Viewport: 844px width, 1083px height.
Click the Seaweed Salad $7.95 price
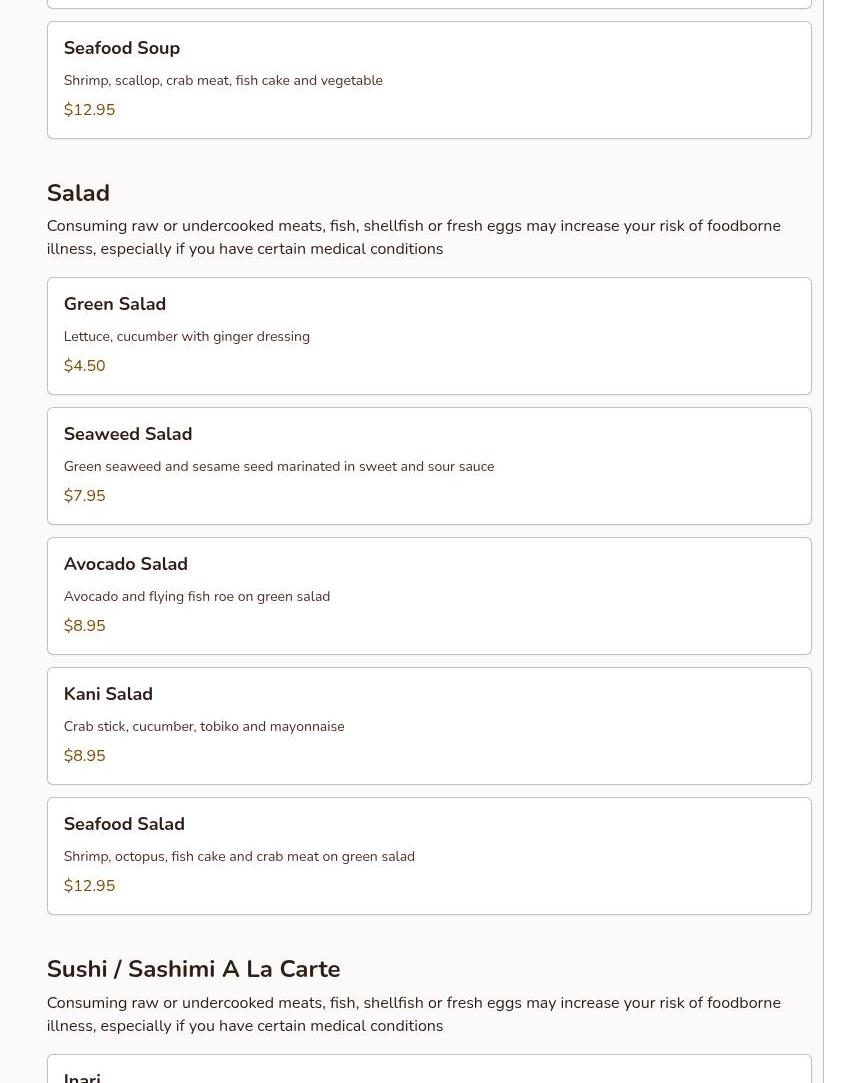84,496
